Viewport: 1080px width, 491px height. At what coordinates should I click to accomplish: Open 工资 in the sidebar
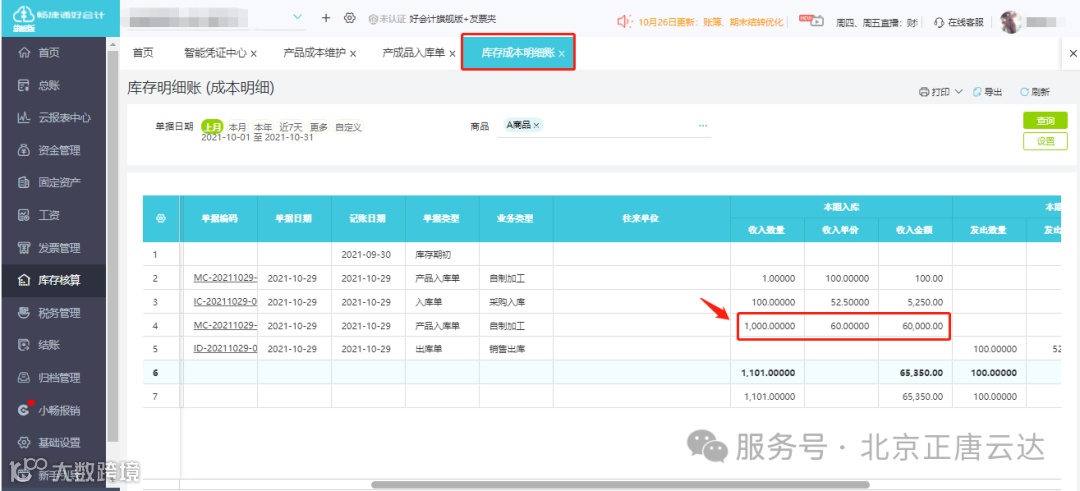(48, 216)
